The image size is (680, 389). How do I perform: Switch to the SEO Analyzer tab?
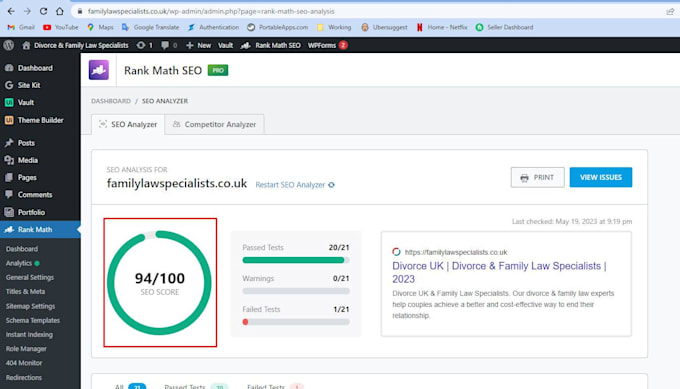click(x=128, y=124)
